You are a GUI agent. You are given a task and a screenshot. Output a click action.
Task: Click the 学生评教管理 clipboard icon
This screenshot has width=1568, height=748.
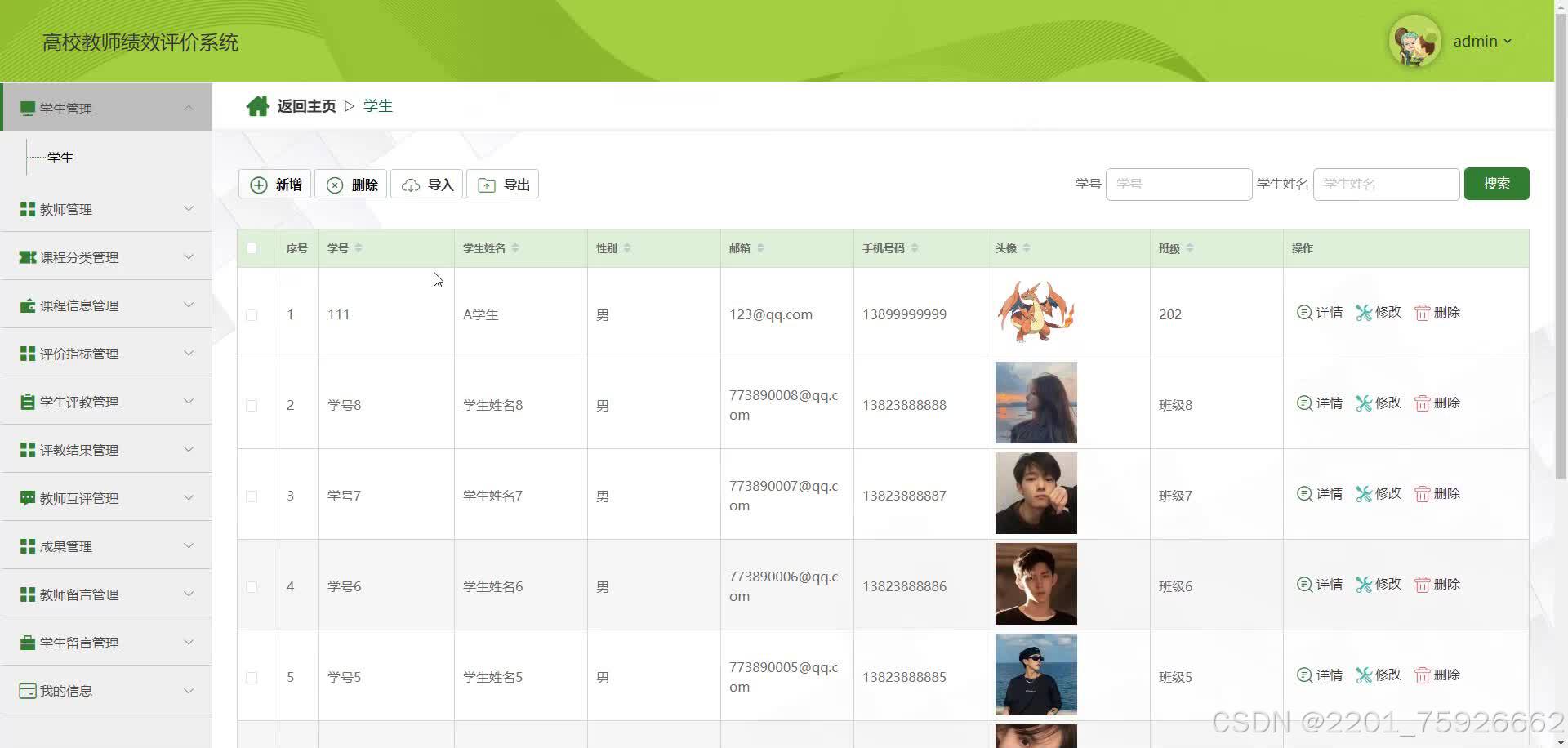tap(28, 402)
